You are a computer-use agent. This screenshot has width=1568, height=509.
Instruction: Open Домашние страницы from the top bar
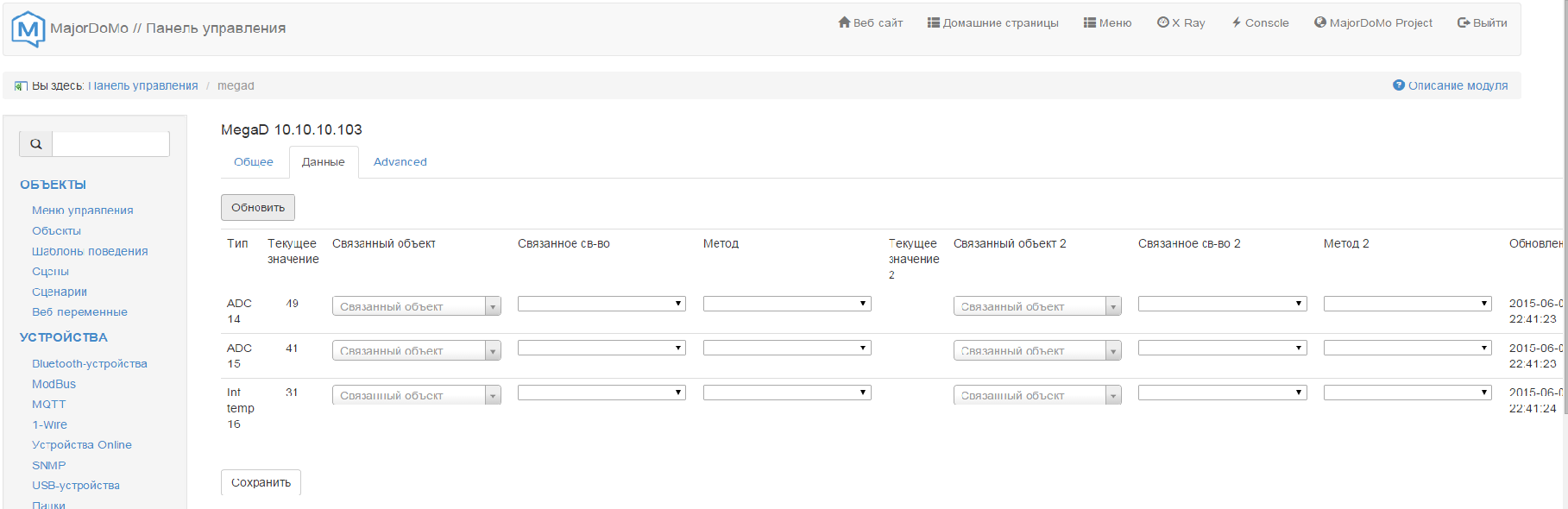tap(992, 23)
